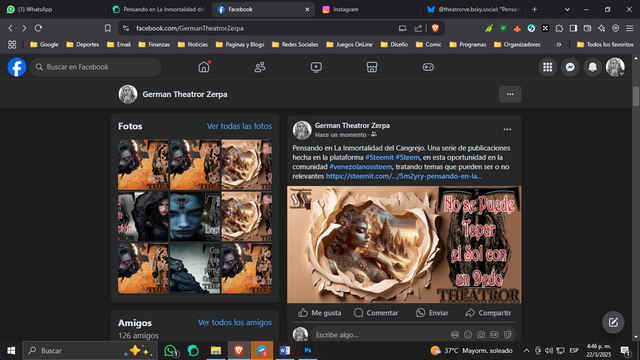This screenshot has height=360, width=640.
Task: Insert an avatar sticker in the comment
Action: coord(455,335)
